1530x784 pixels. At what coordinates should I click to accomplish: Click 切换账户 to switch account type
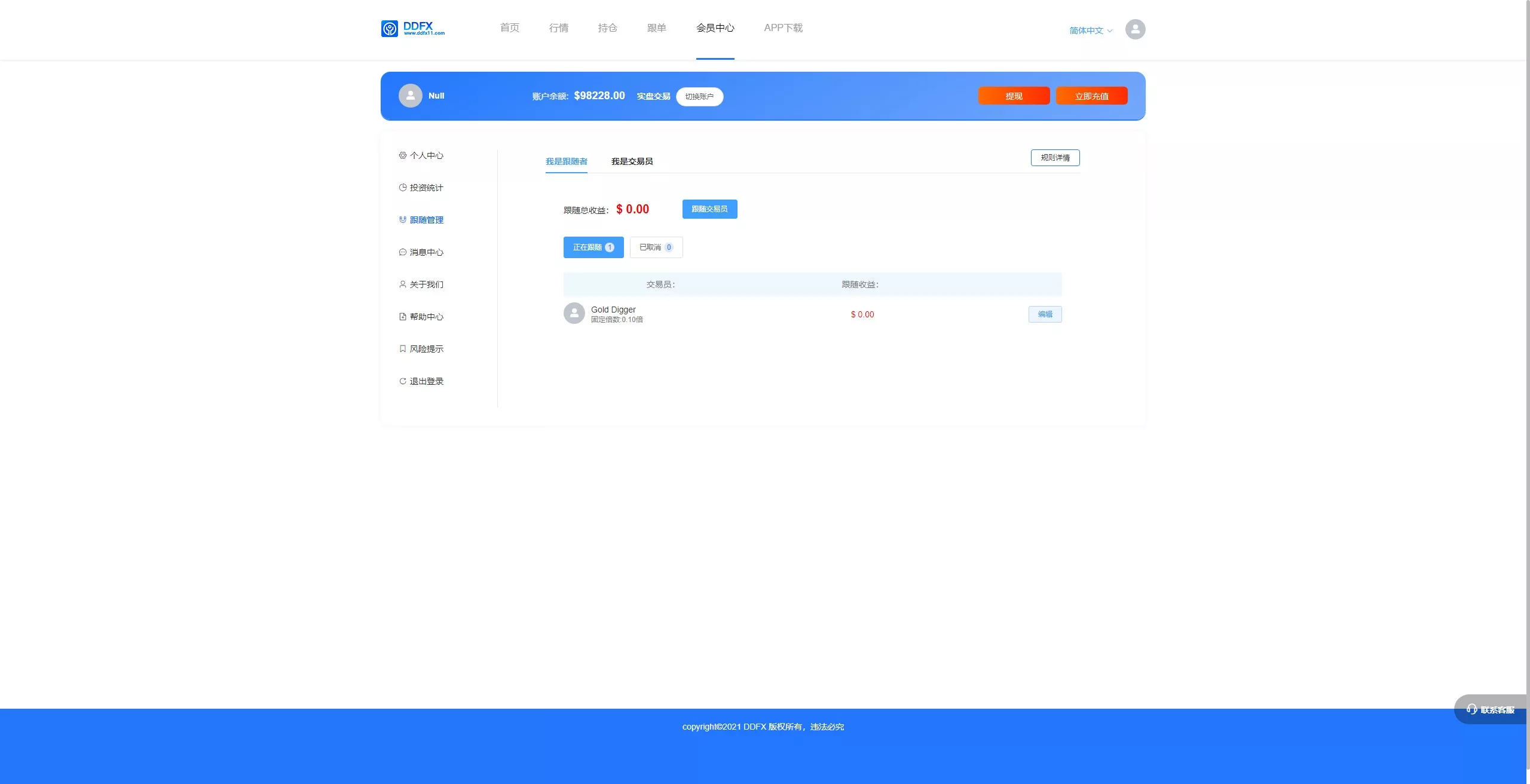[699, 97]
